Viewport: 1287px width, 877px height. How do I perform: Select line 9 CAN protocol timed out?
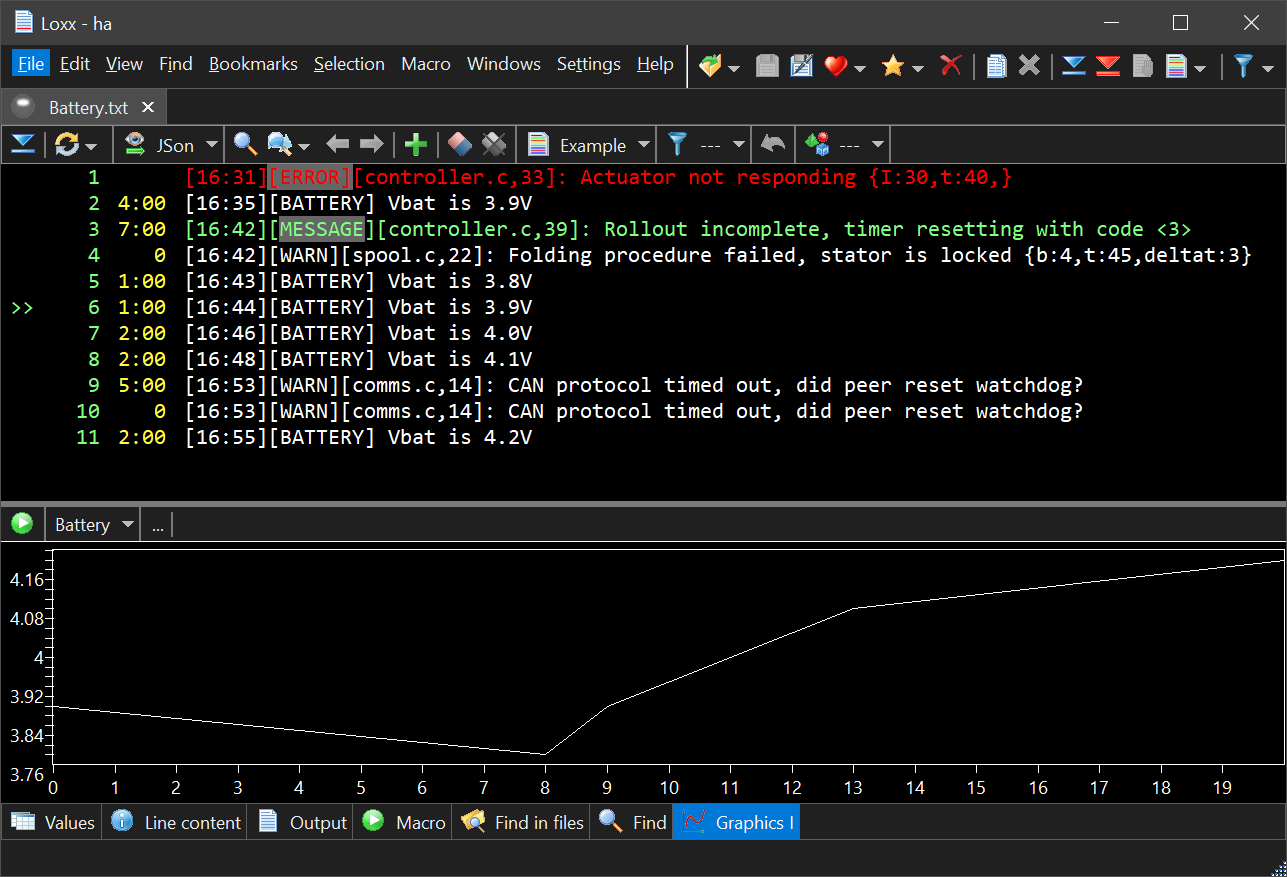point(634,385)
